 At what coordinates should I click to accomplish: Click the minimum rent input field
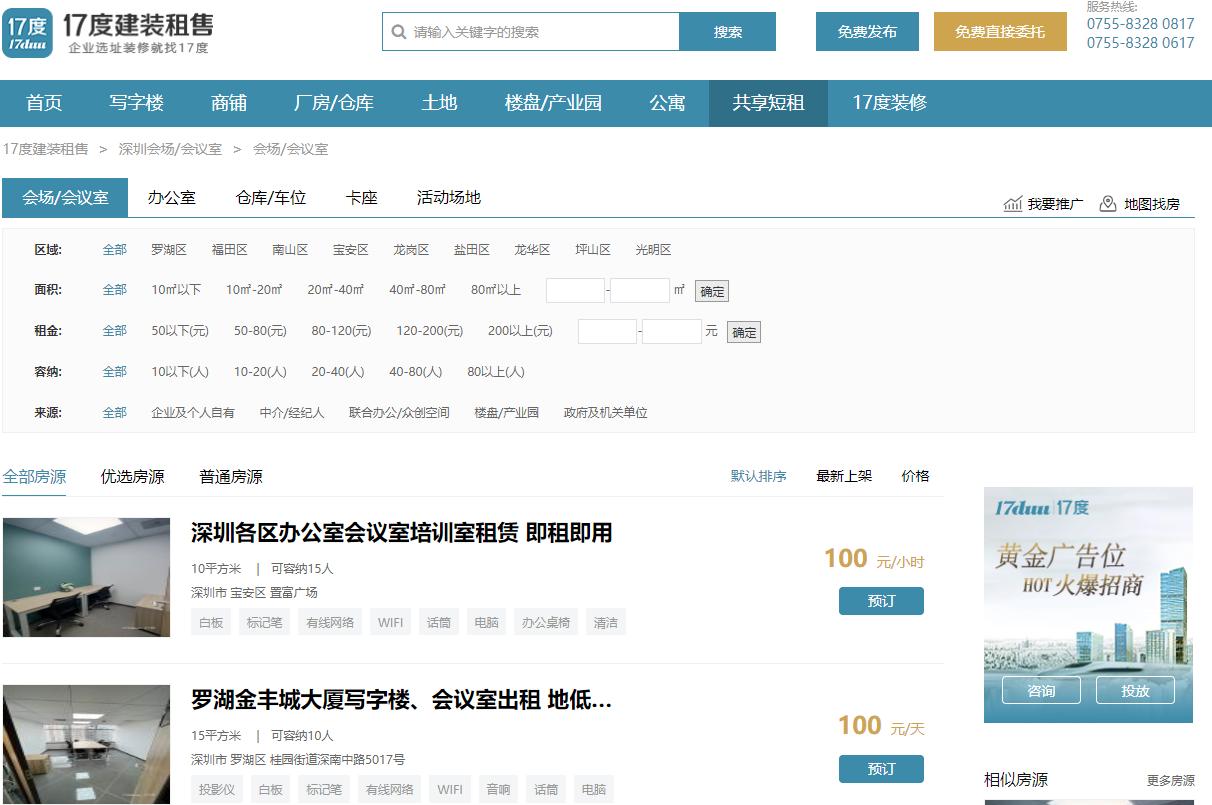click(606, 330)
